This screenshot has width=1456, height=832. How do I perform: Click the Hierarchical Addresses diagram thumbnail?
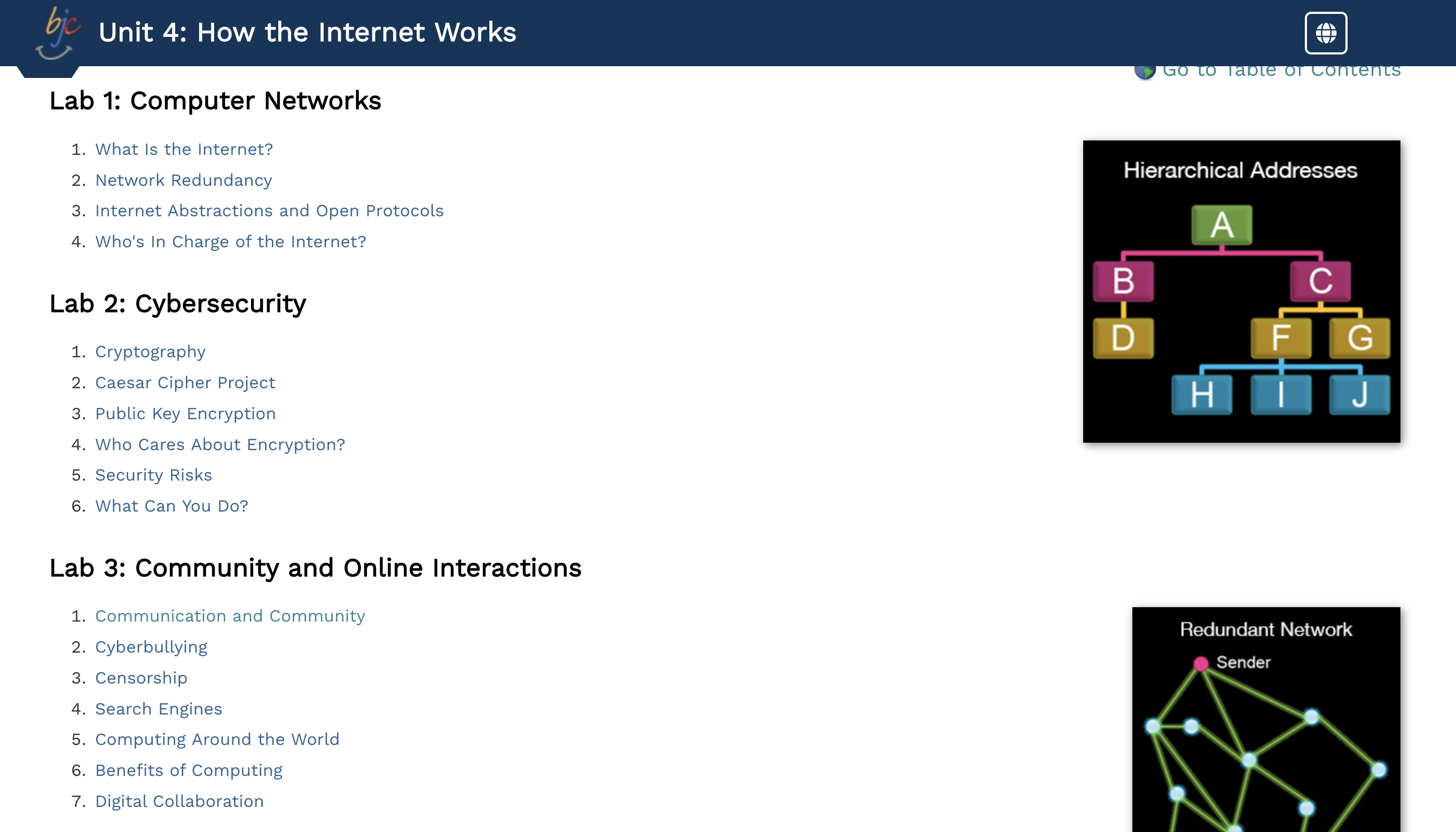click(1242, 291)
